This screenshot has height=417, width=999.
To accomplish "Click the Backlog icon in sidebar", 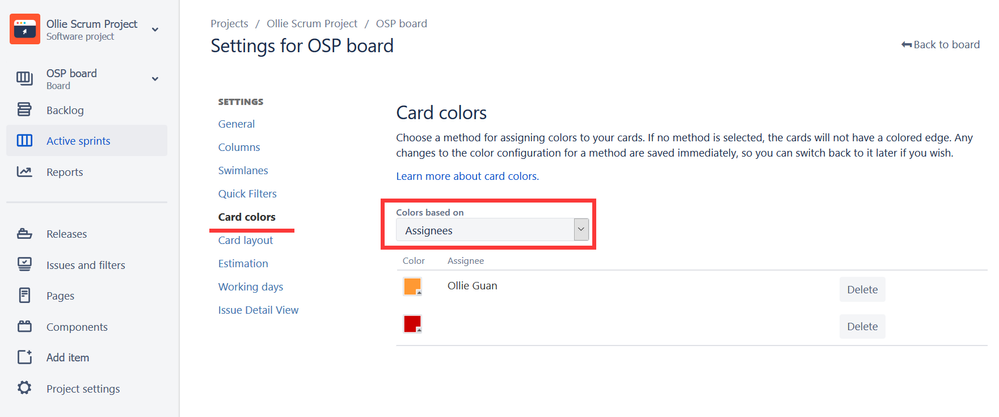I will pyautogui.click(x=25, y=110).
